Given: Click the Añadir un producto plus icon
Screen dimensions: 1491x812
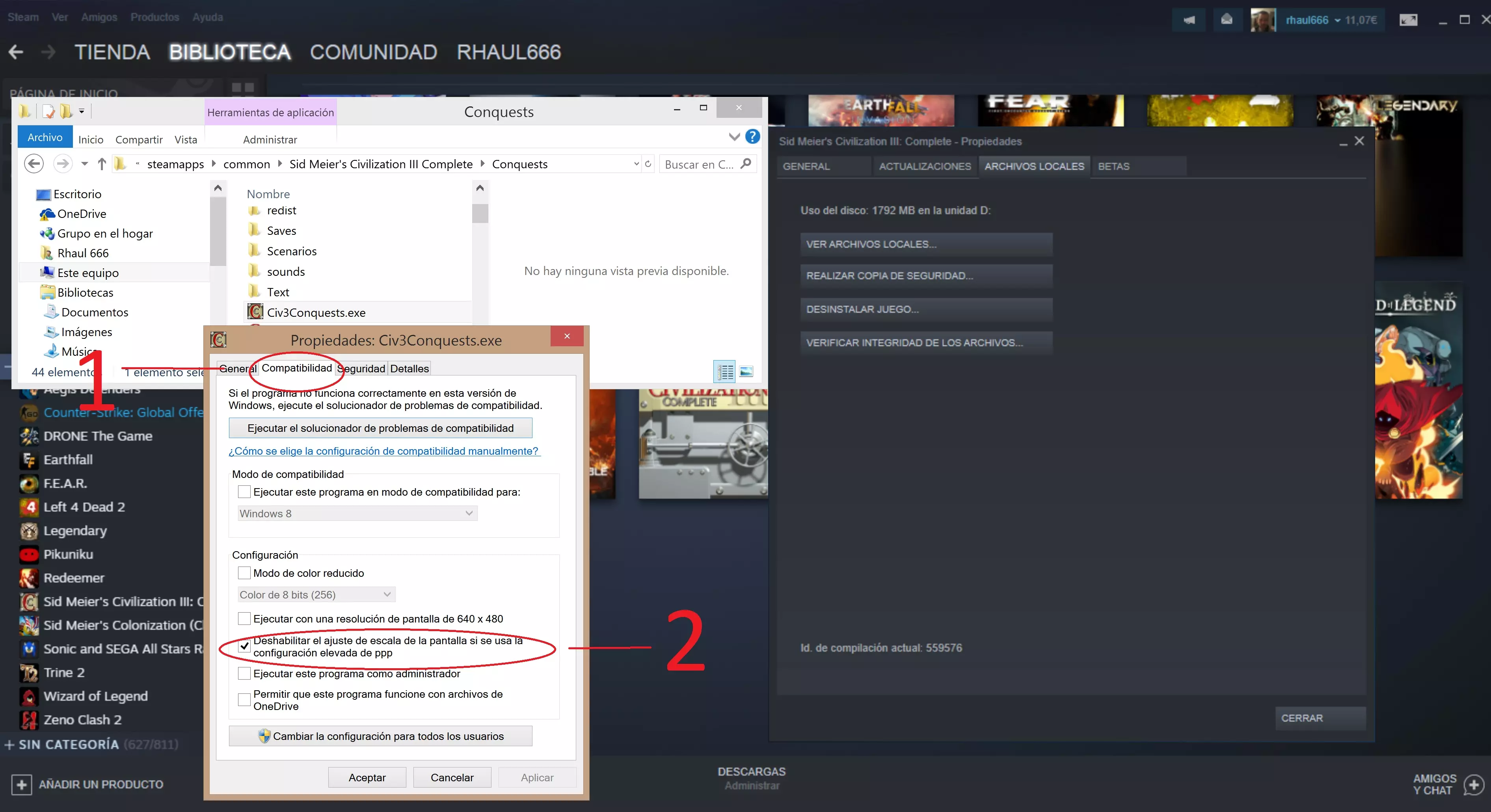Looking at the screenshot, I should tap(21, 784).
